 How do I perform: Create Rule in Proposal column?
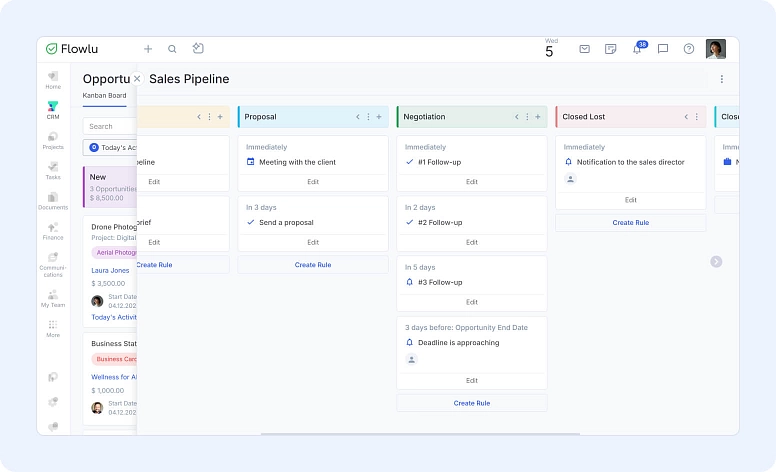(313, 265)
